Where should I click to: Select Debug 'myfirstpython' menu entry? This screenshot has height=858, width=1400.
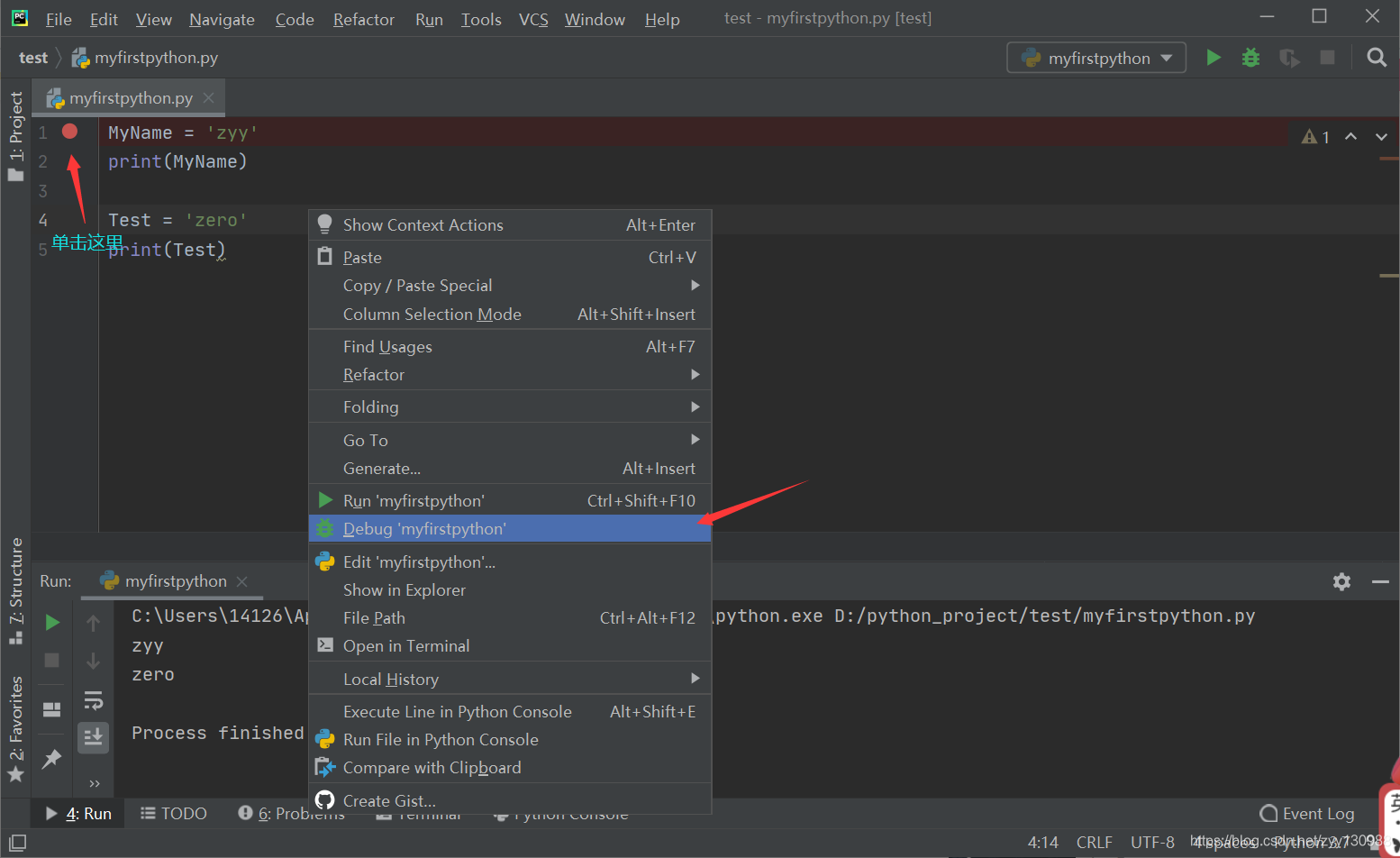click(x=510, y=529)
